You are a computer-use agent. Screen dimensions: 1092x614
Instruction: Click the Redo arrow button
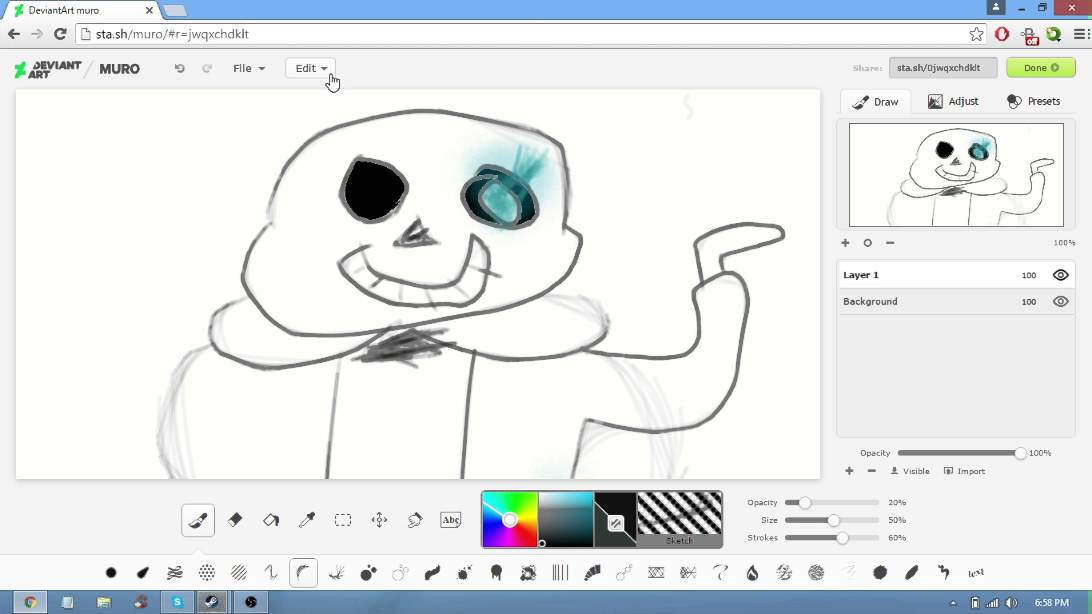tap(207, 68)
